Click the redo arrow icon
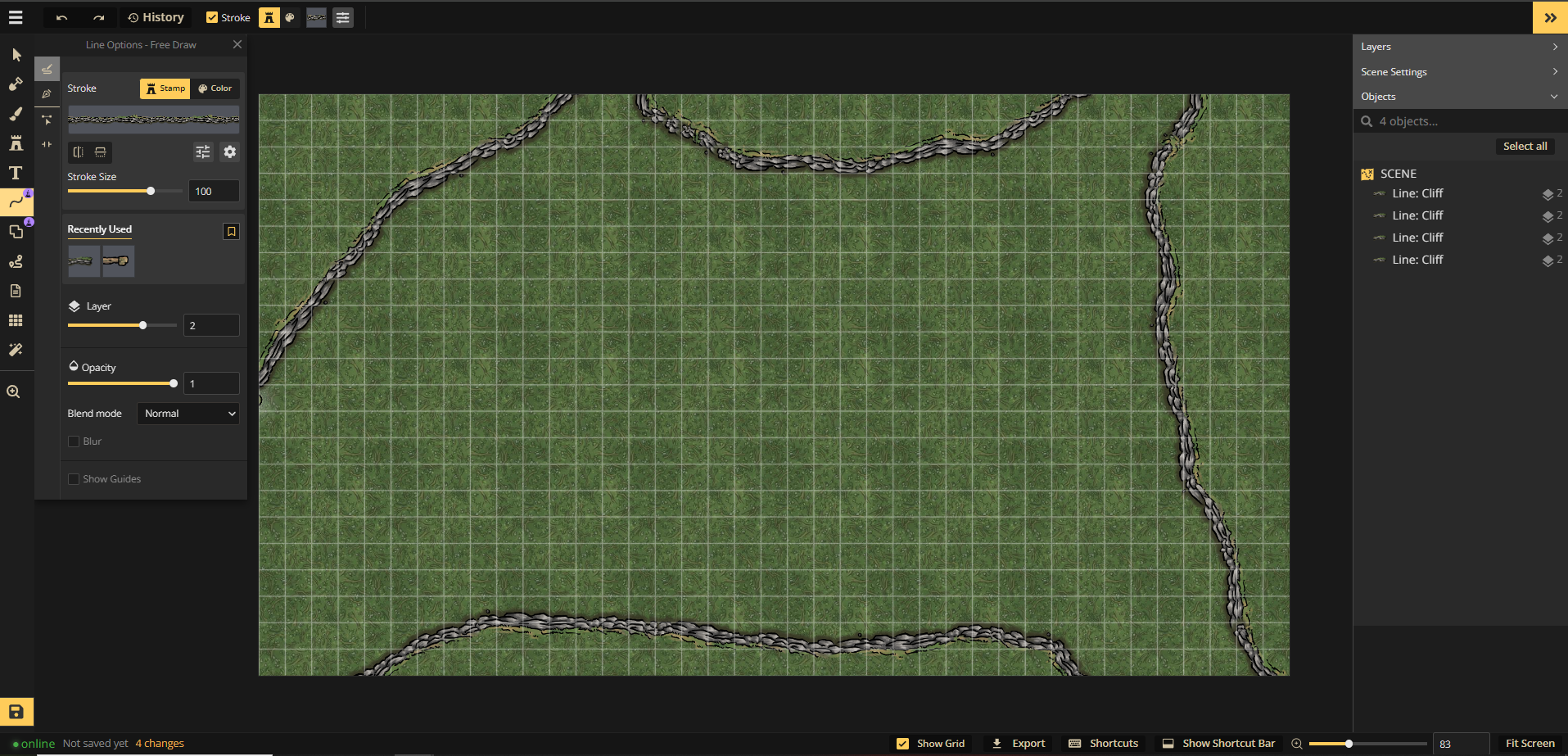The height and width of the screenshot is (756, 1568). (x=98, y=17)
